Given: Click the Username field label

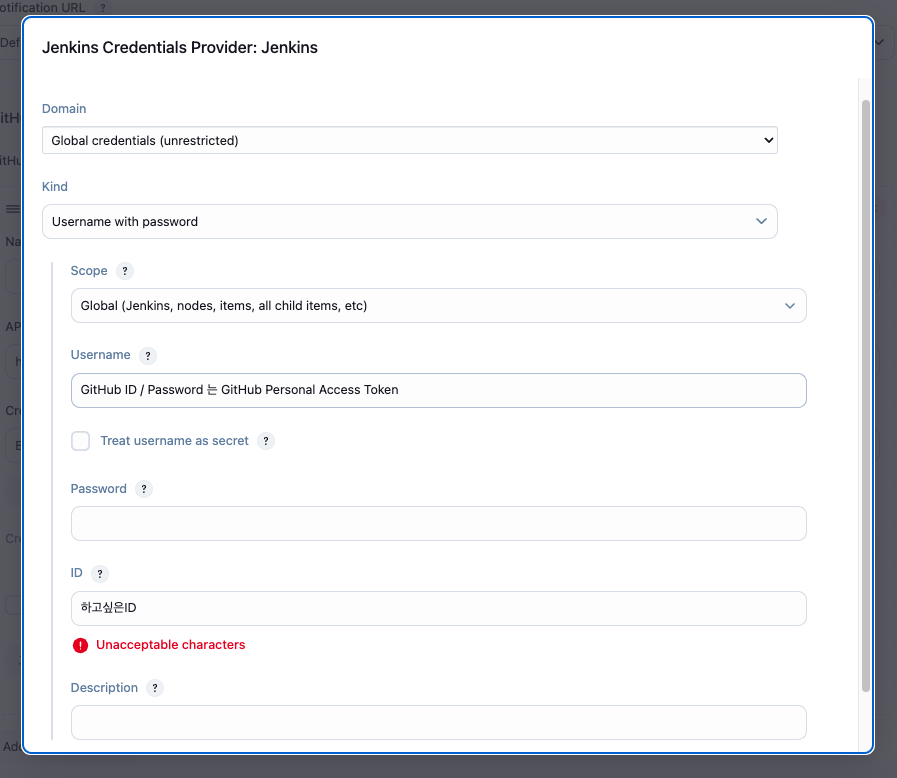Looking at the screenshot, I should click(x=100, y=355).
